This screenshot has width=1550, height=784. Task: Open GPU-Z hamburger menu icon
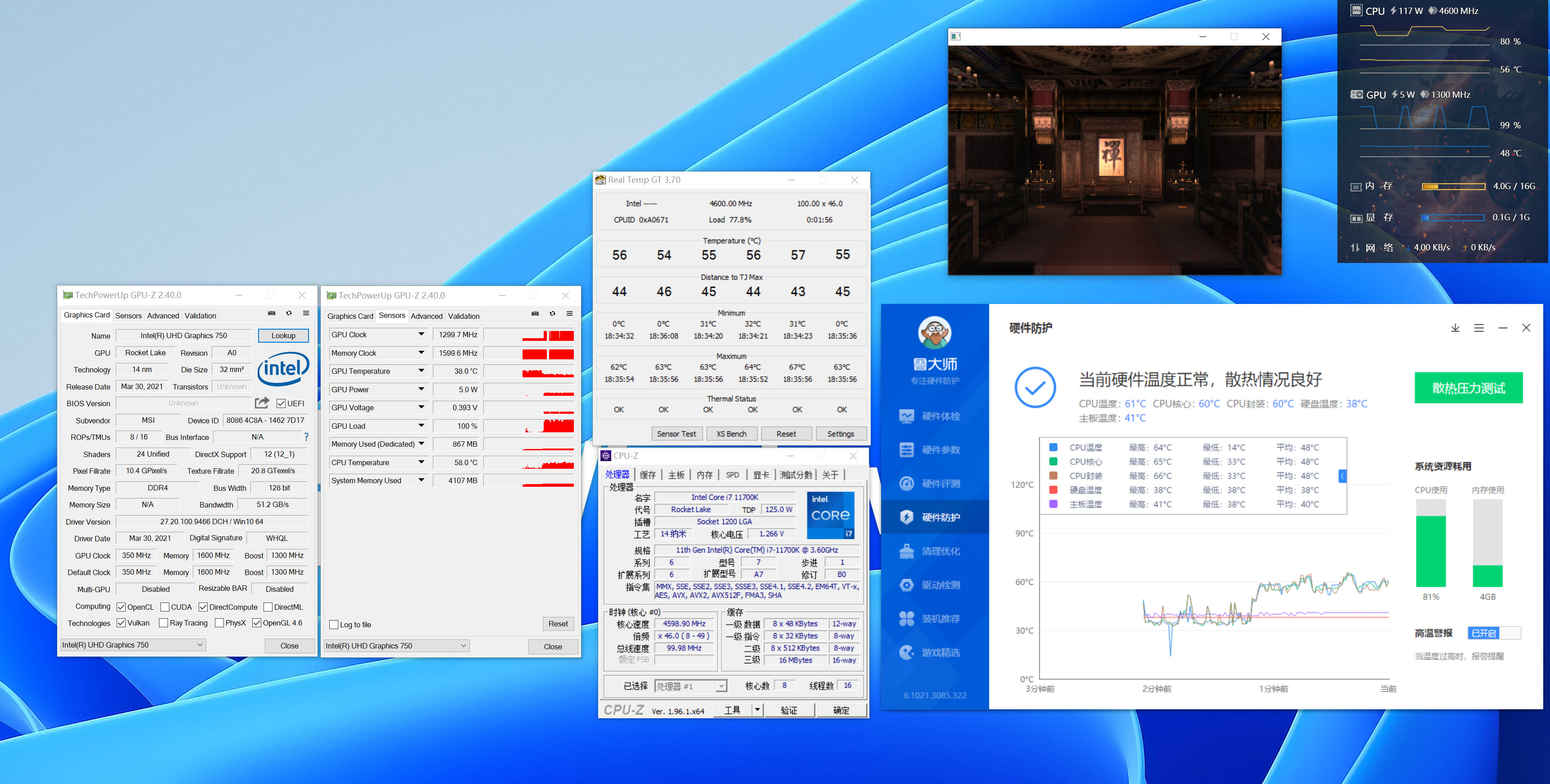[x=306, y=313]
